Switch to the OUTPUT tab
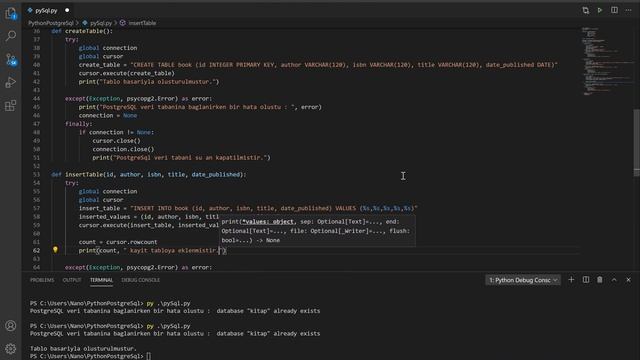The height and width of the screenshot is (360, 640). click(72, 280)
